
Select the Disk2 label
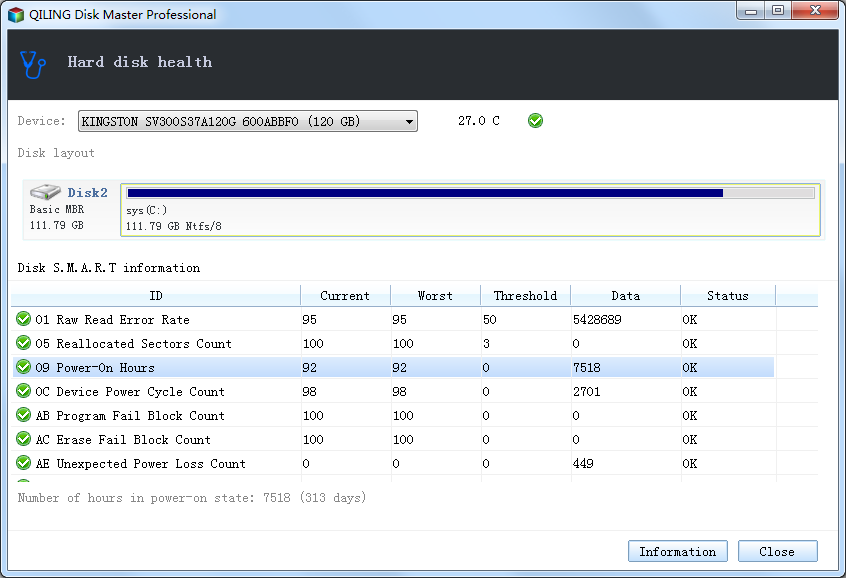87,193
